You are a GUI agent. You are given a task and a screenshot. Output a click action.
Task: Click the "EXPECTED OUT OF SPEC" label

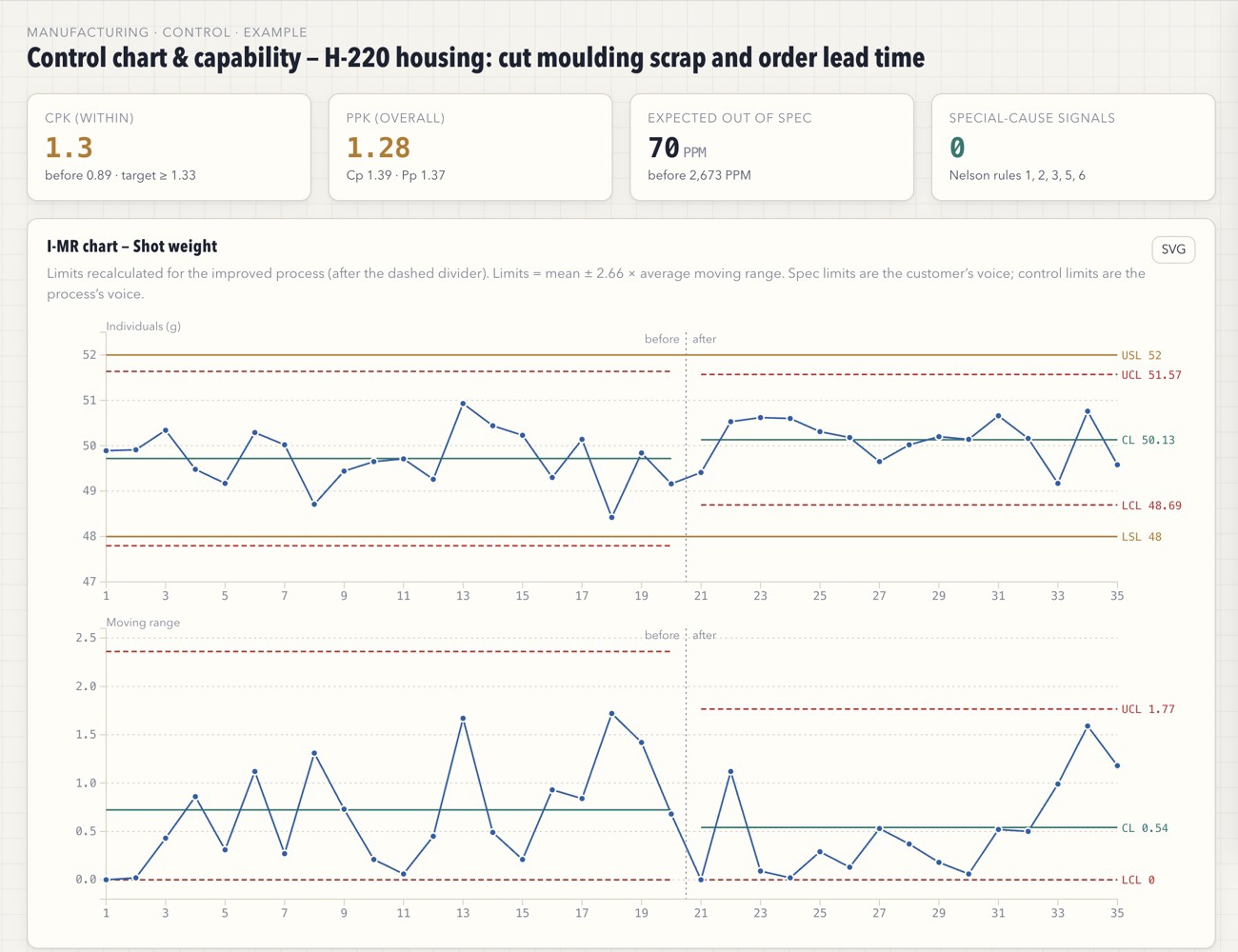[x=729, y=118]
